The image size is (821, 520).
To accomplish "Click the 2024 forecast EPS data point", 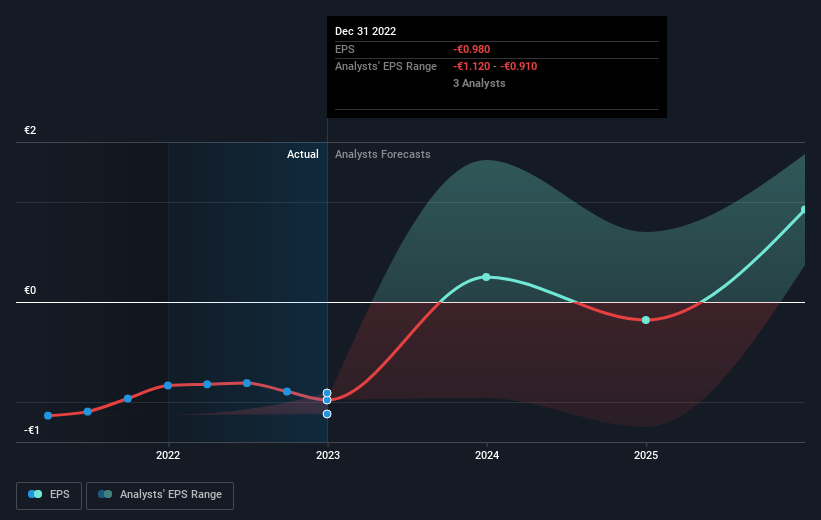I will [x=486, y=277].
